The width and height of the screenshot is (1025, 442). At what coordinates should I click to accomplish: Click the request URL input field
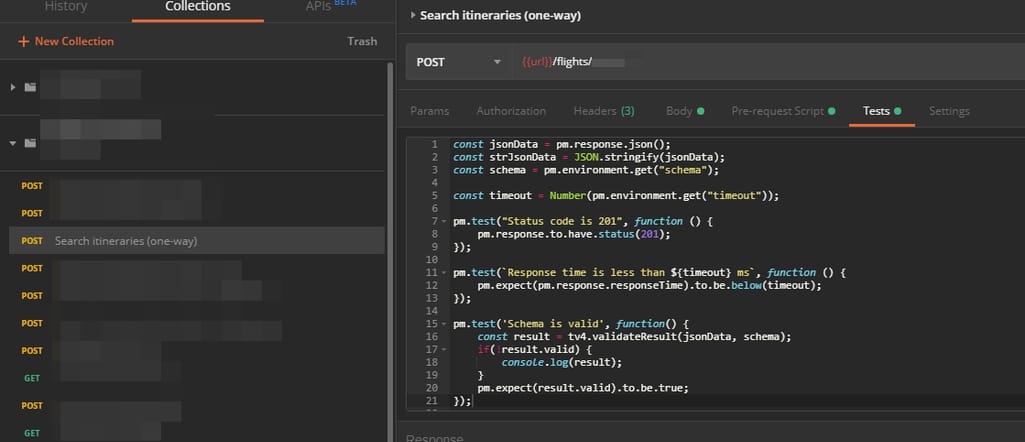[x=768, y=62]
